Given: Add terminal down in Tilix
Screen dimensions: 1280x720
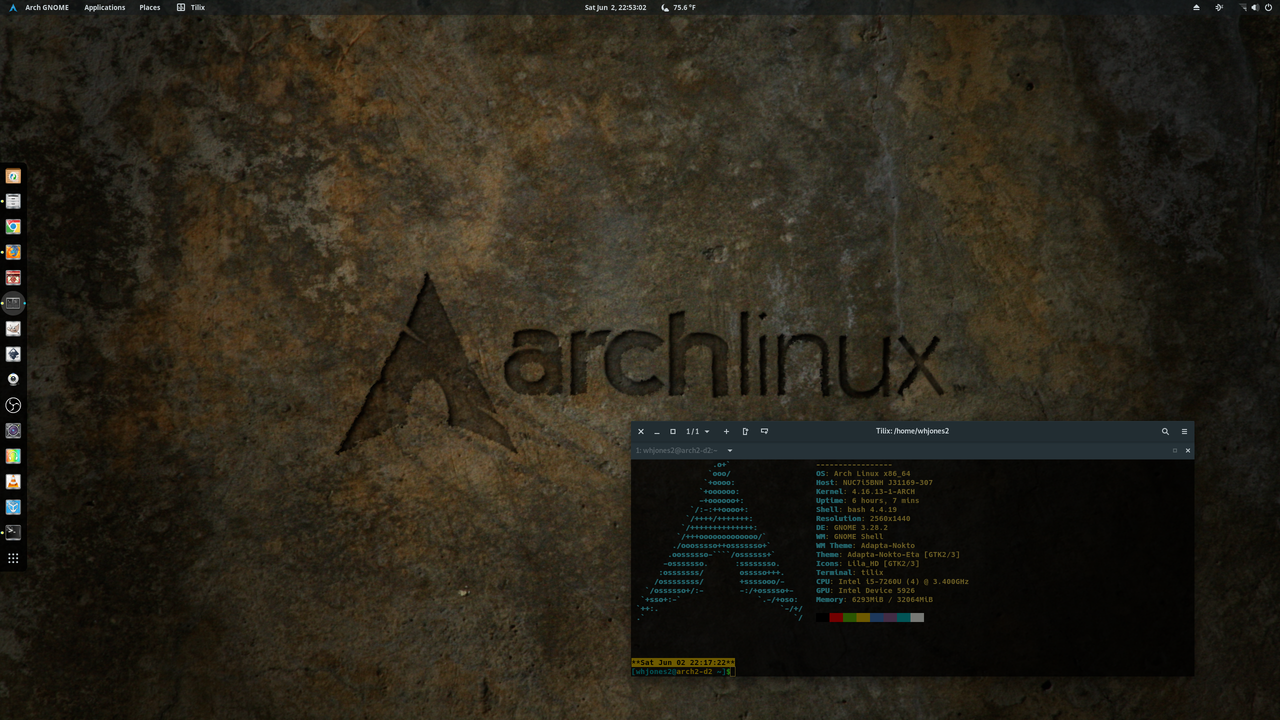Looking at the screenshot, I should 764,431.
